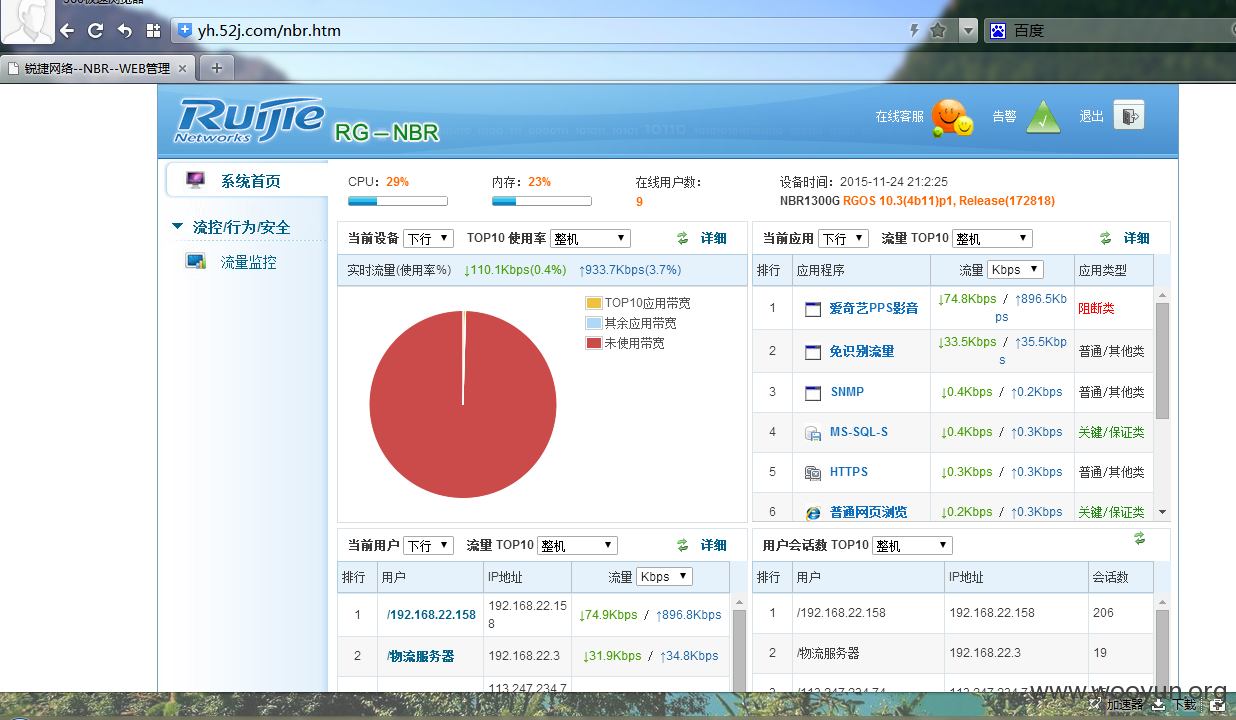Open the browser apps grid icon

(153, 30)
